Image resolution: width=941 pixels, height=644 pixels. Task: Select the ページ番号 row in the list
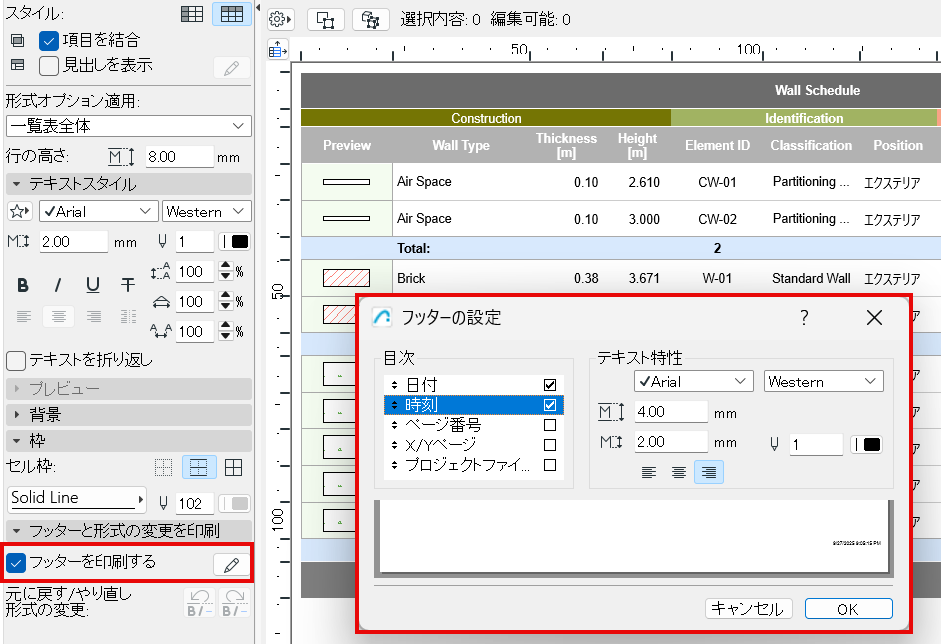474,425
